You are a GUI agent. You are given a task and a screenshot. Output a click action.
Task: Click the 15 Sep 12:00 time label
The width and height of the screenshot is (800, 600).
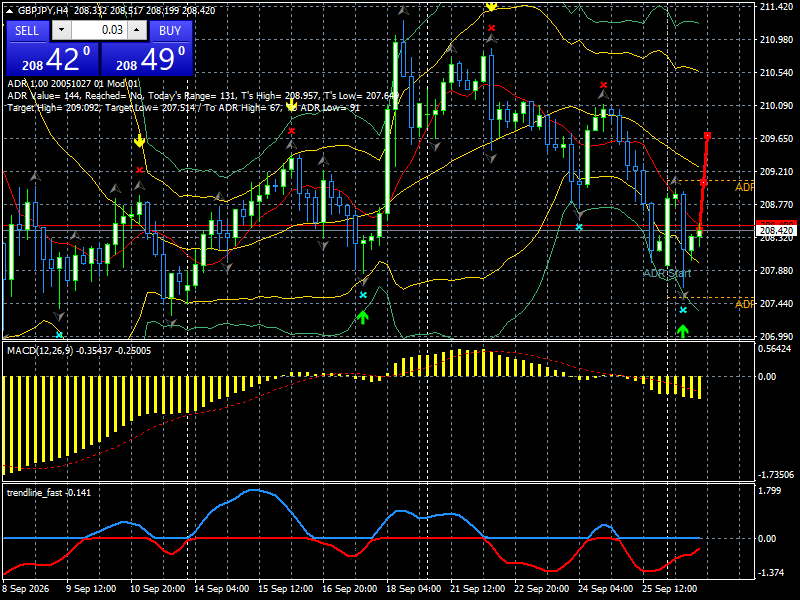point(285,589)
